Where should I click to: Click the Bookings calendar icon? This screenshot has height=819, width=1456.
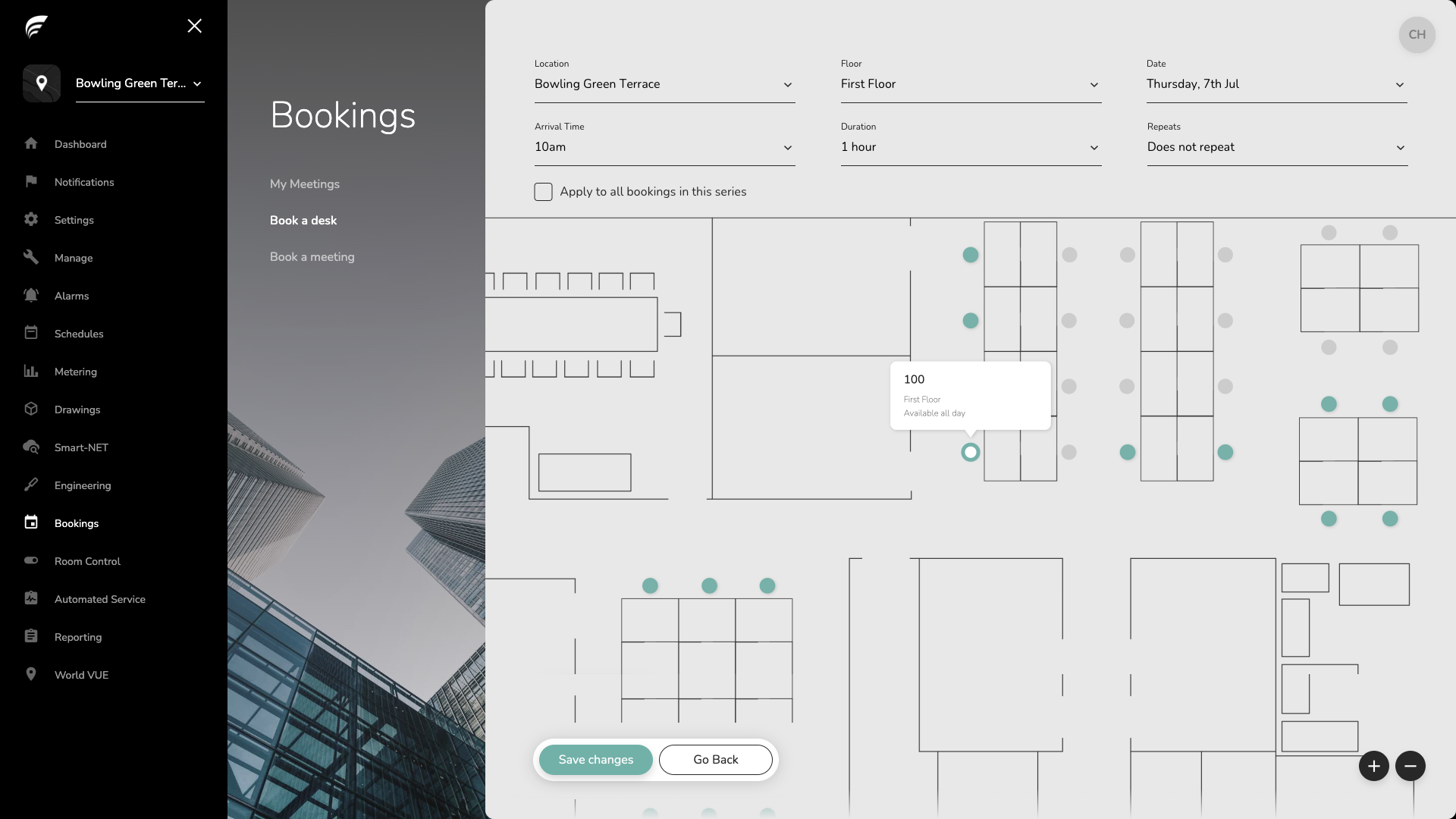pos(31,522)
